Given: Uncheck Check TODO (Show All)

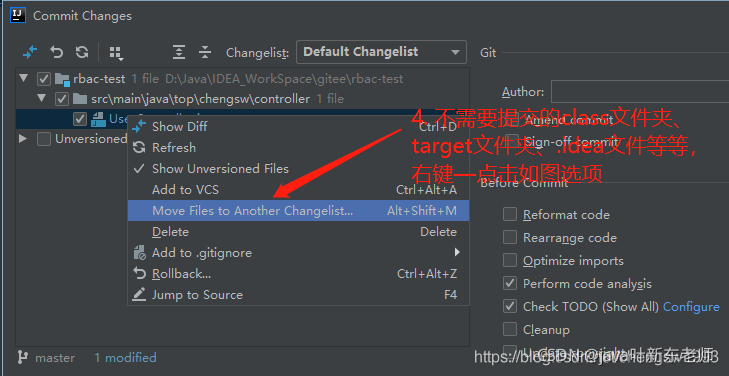Looking at the screenshot, I should pos(510,306).
